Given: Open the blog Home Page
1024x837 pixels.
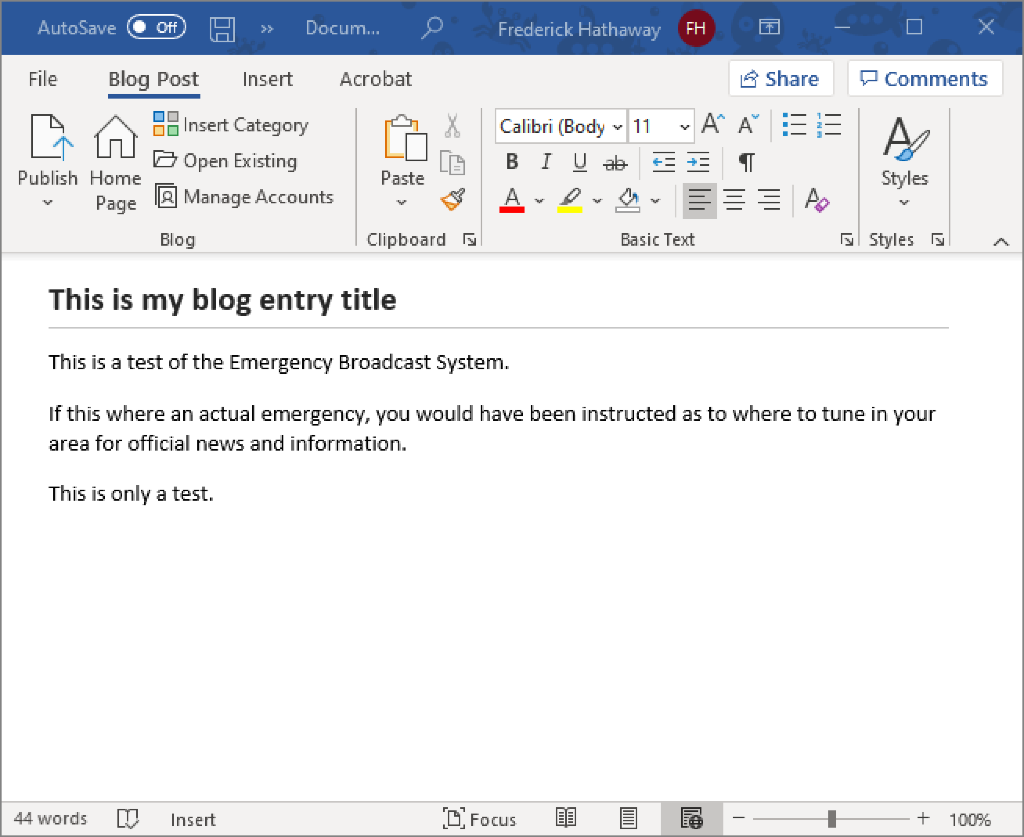Looking at the screenshot, I should (x=116, y=163).
